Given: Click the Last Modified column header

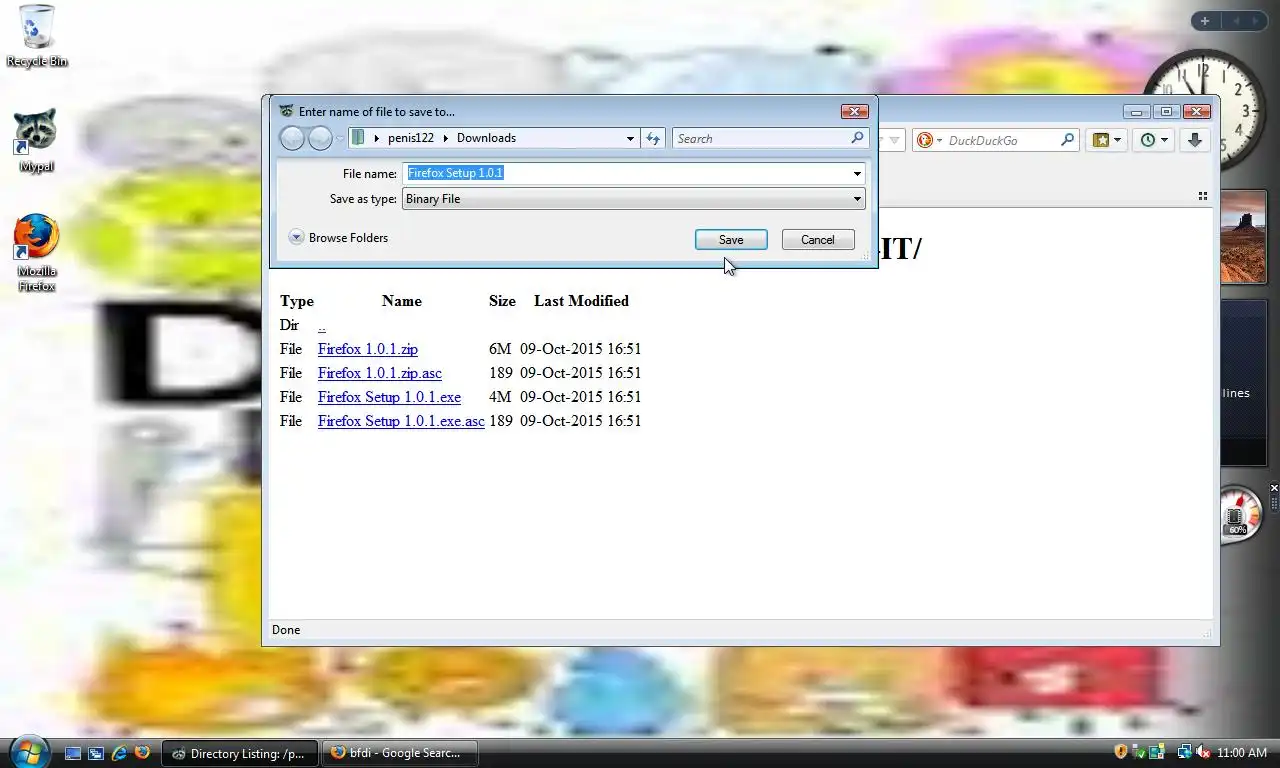Looking at the screenshot, I should [581, 301].
